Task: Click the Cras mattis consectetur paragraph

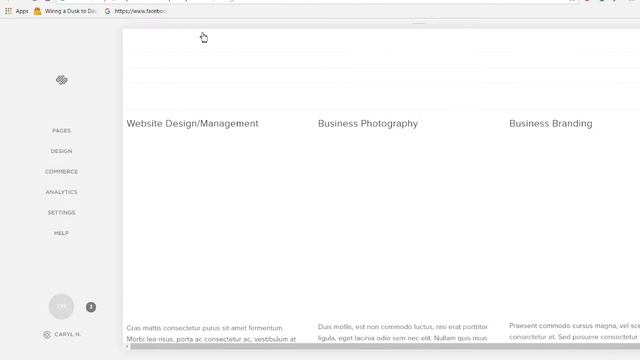Action: pos(211,333)
